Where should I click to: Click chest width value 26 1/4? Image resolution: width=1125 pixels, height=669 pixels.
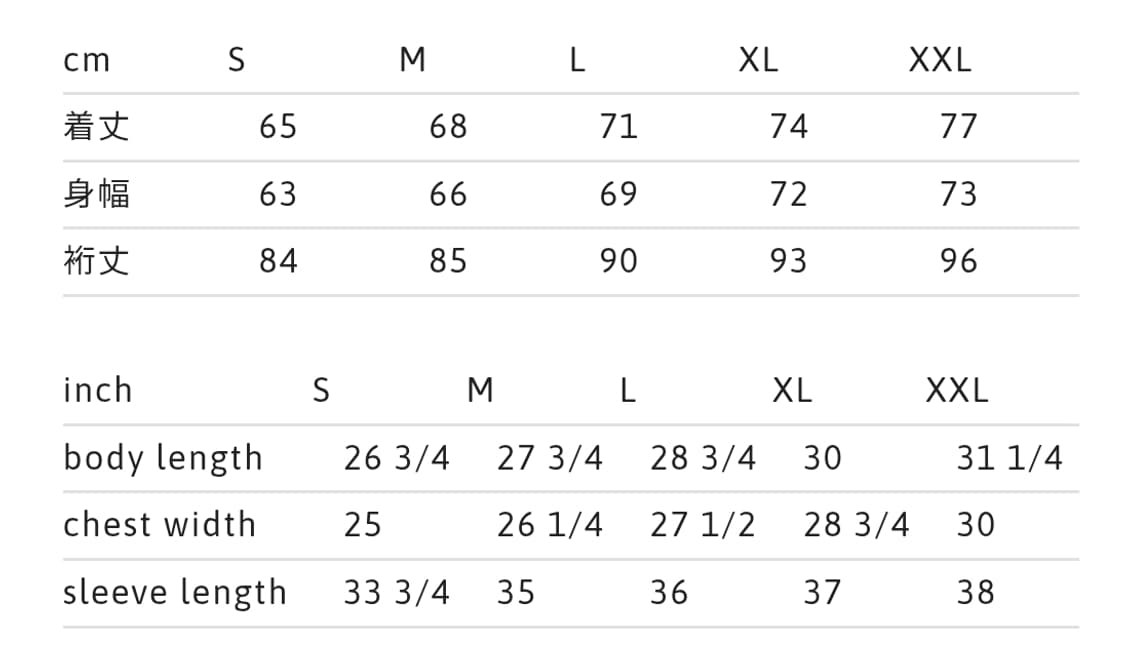click(550, 525)
